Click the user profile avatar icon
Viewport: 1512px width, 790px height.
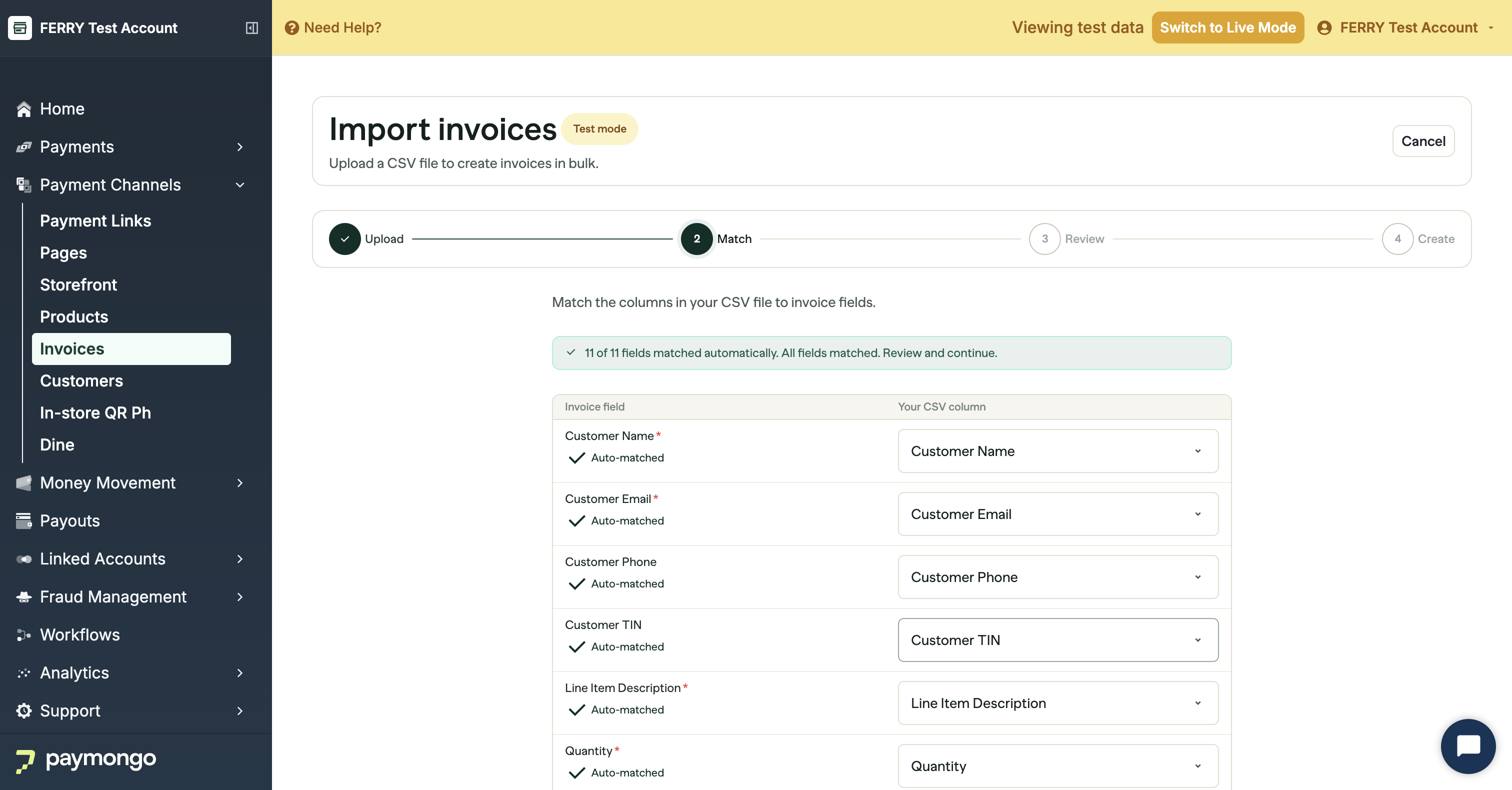(1324, 27)
